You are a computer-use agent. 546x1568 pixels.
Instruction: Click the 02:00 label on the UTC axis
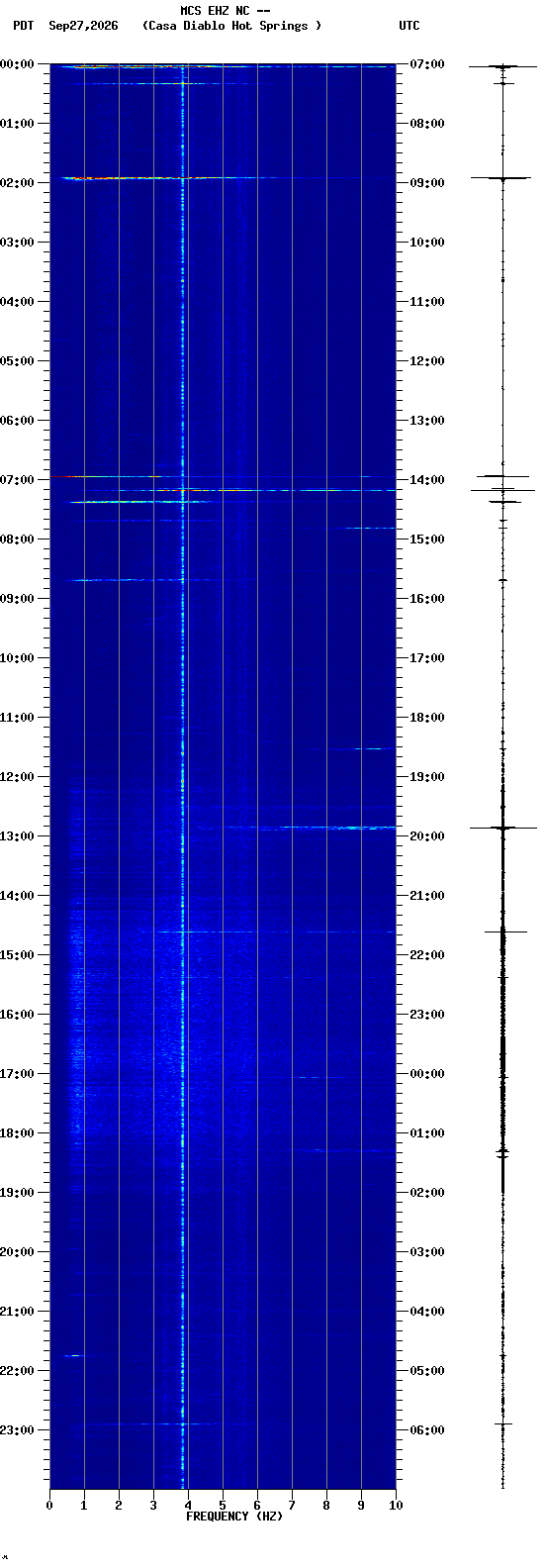pos(427,1193)
